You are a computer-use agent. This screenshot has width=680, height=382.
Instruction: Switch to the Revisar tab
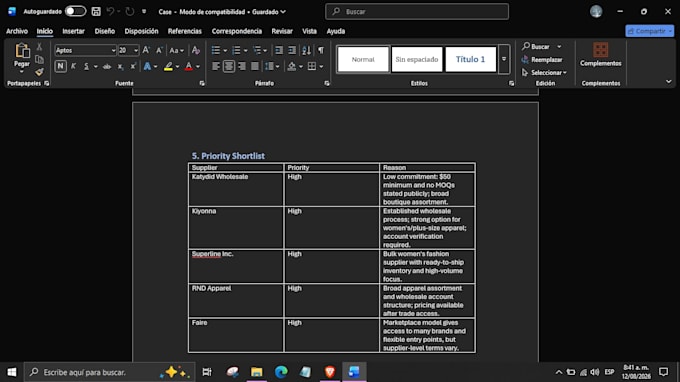point(282,31)
